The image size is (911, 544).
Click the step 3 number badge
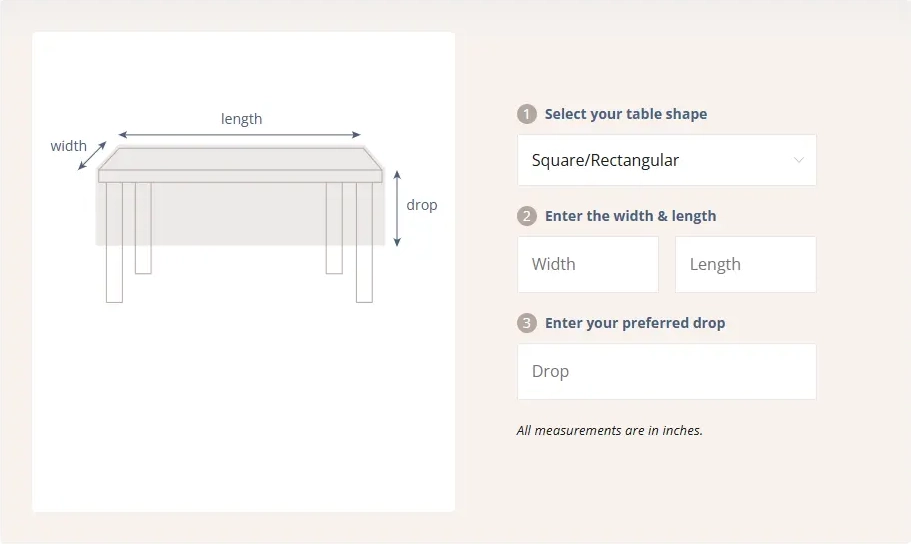[x=527, y=323]
